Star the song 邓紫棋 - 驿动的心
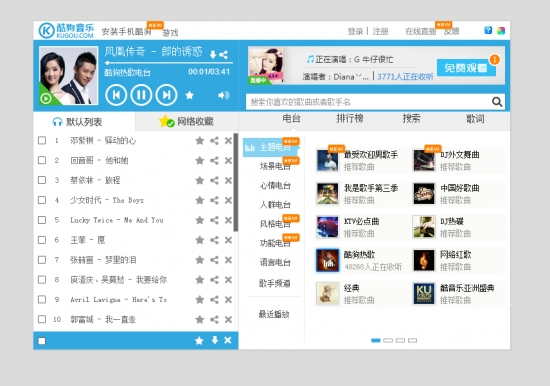This screenshot has height=386, width=550. [x=200, y=141]
